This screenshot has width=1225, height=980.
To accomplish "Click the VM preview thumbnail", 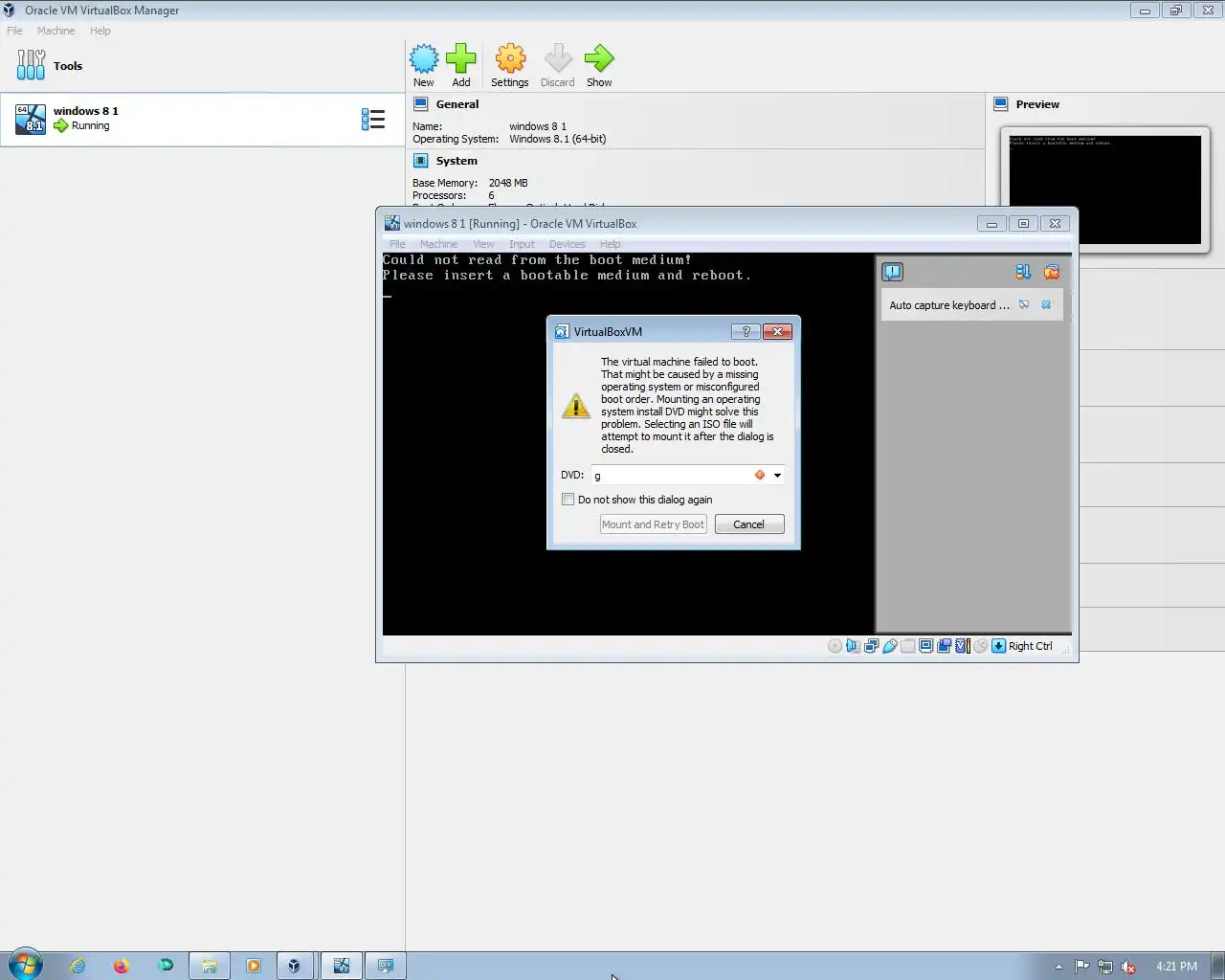I will [1104, 189].
